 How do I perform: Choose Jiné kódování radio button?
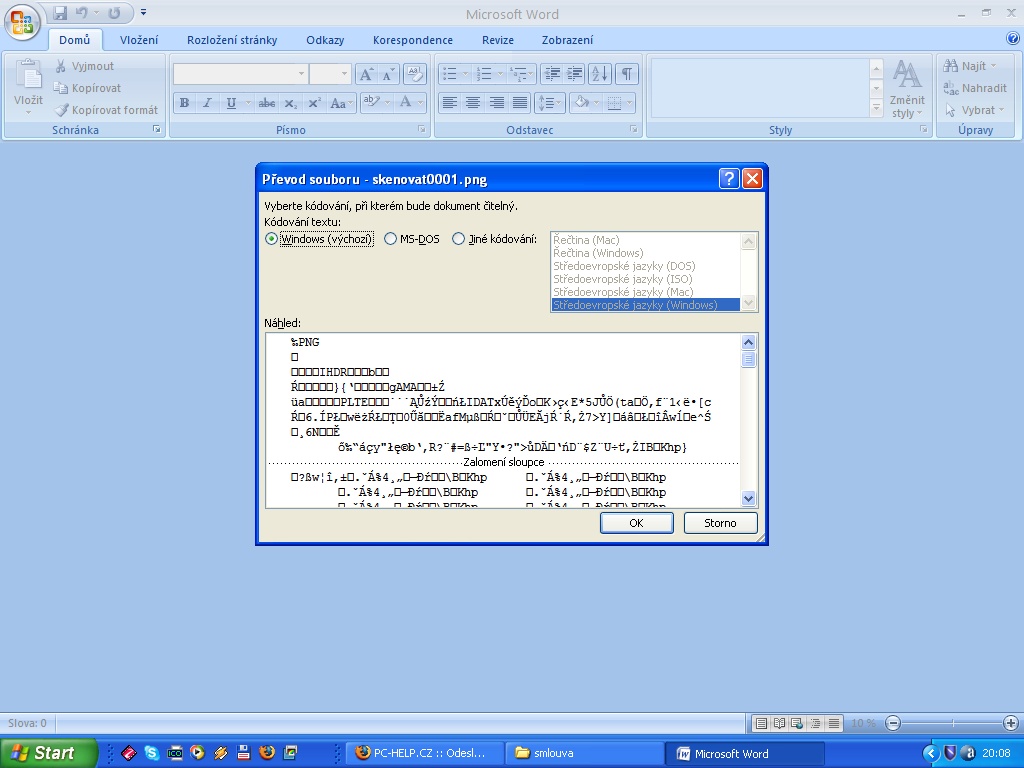click(459, 239)
